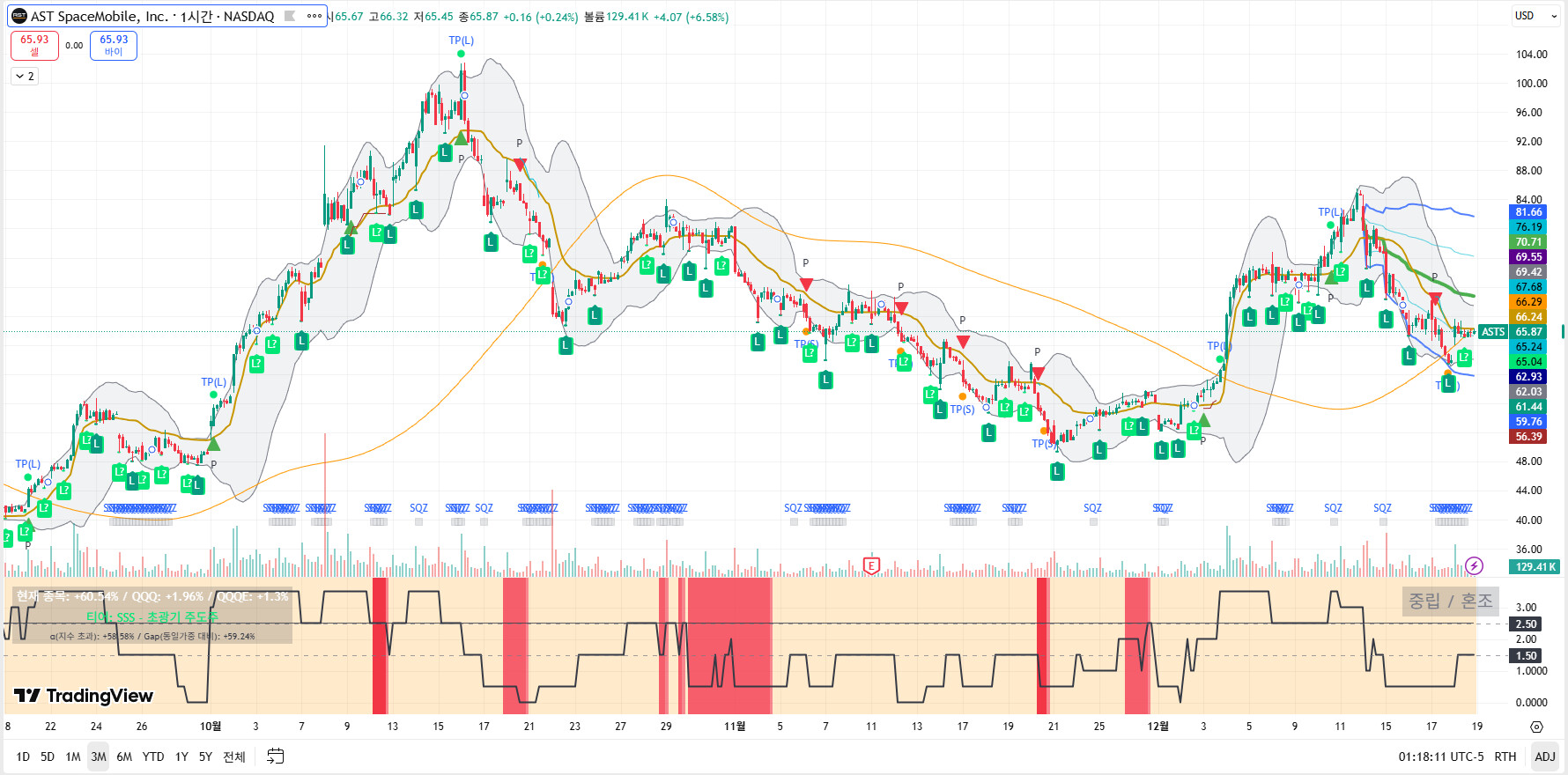Click the flag icon next to NASDAQ
The height and width of the screenshot is (775, 1568).
tap(289, 16)
